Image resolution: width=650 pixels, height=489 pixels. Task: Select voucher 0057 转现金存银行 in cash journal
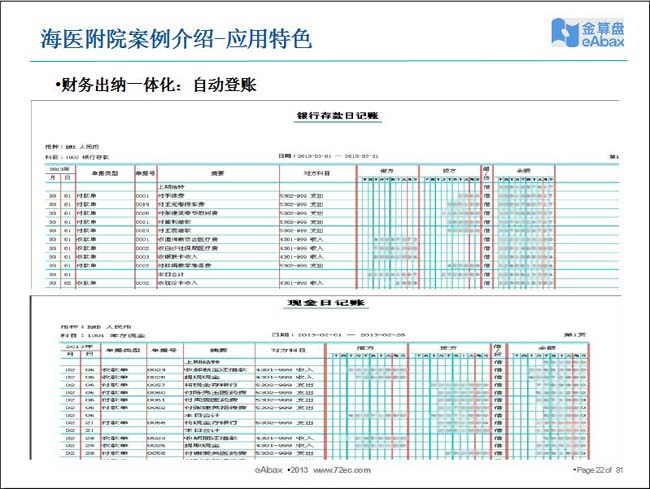pos(324,385)
